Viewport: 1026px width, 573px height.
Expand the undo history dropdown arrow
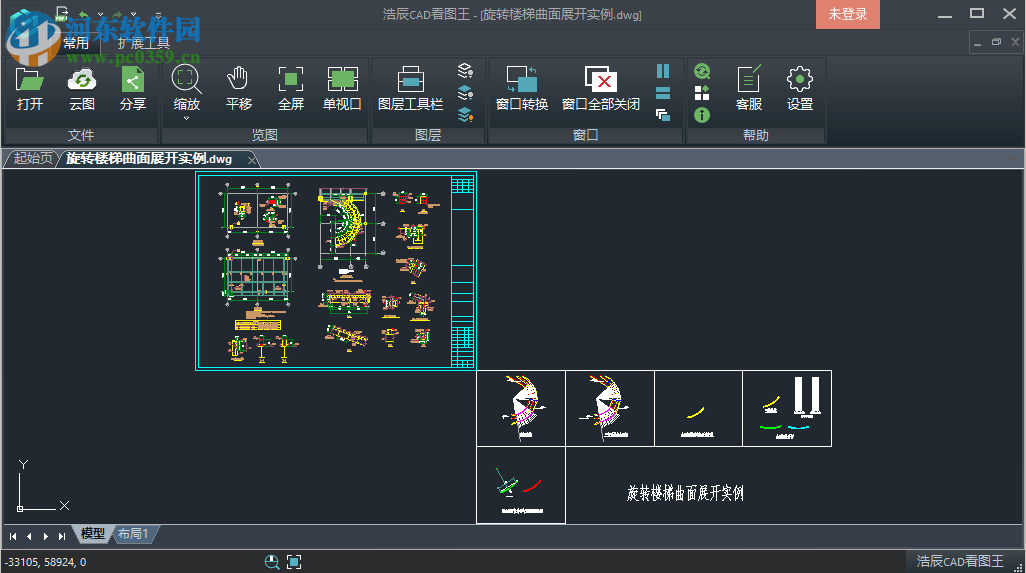click(x=100, y=14)
